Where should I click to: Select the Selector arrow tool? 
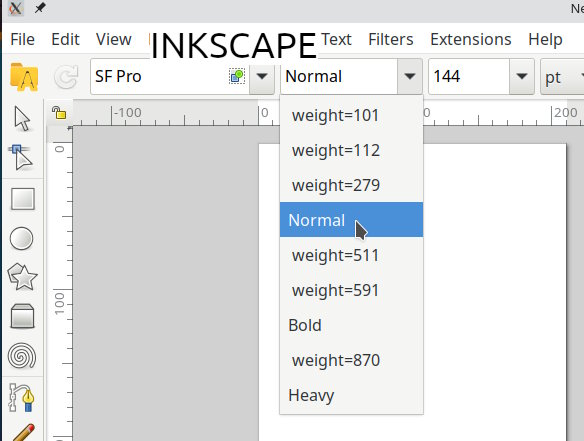pos(22,118)
